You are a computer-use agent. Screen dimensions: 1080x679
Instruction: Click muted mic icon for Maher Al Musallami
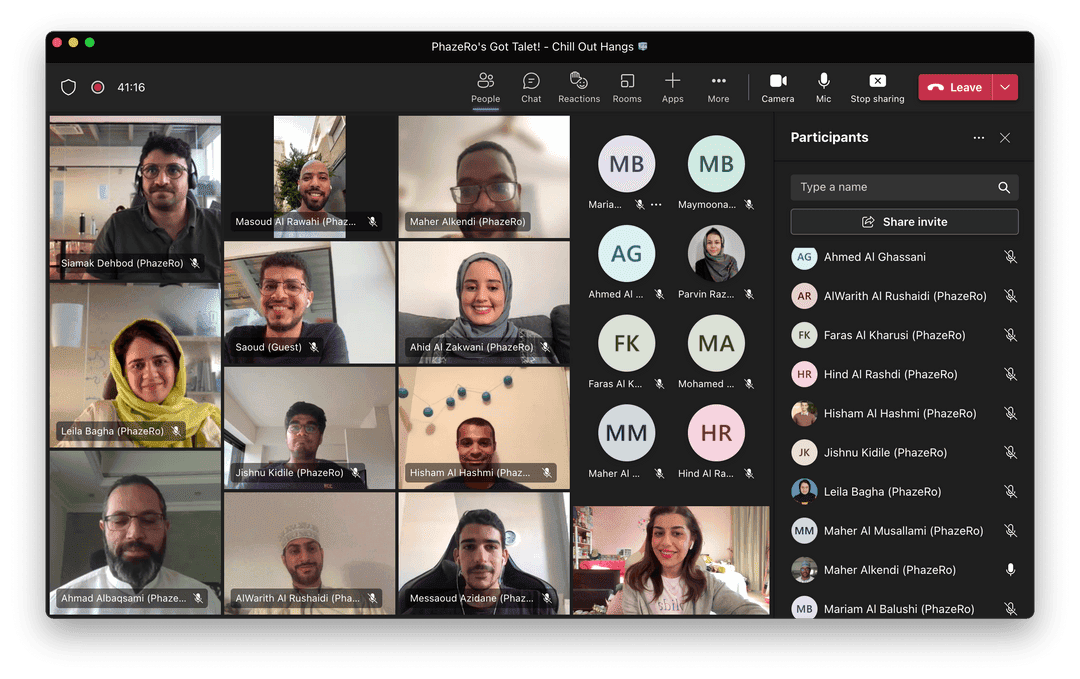click(1010, 531)
